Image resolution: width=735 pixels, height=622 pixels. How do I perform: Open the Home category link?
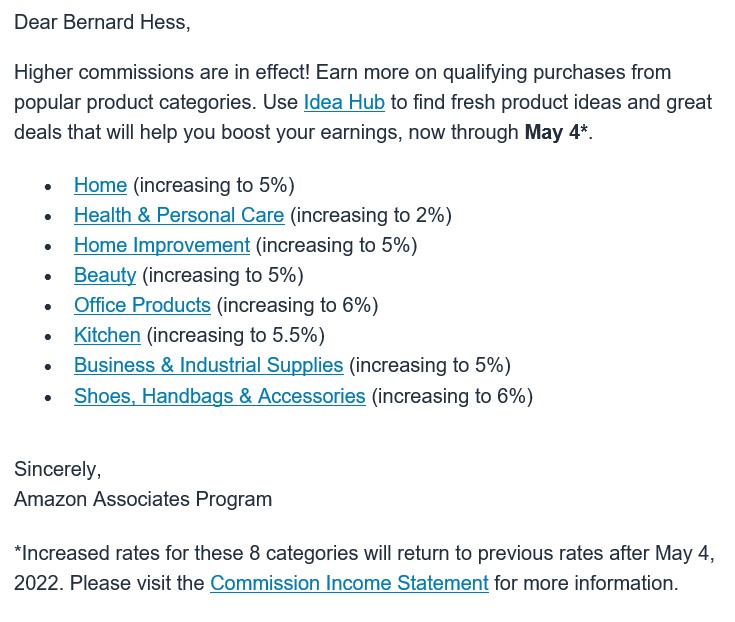pyautogui.click(x=100, y=185)
